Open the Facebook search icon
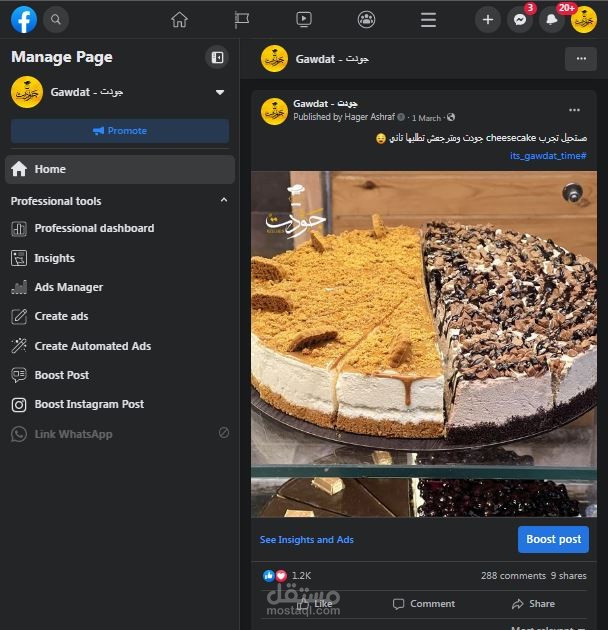 [x=56, y=19]
